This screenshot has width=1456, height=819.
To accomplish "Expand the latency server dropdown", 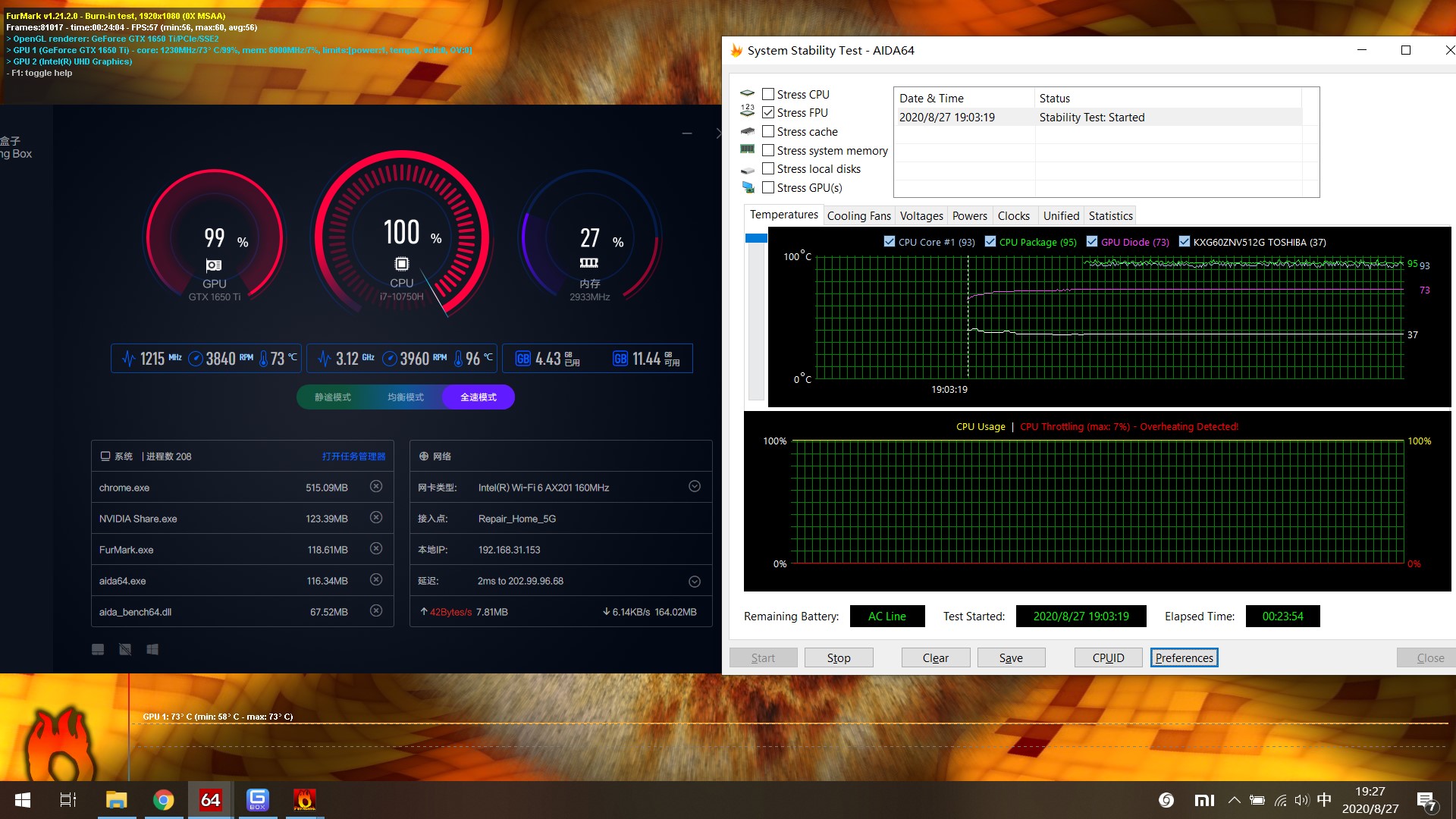I will (694, 582).
